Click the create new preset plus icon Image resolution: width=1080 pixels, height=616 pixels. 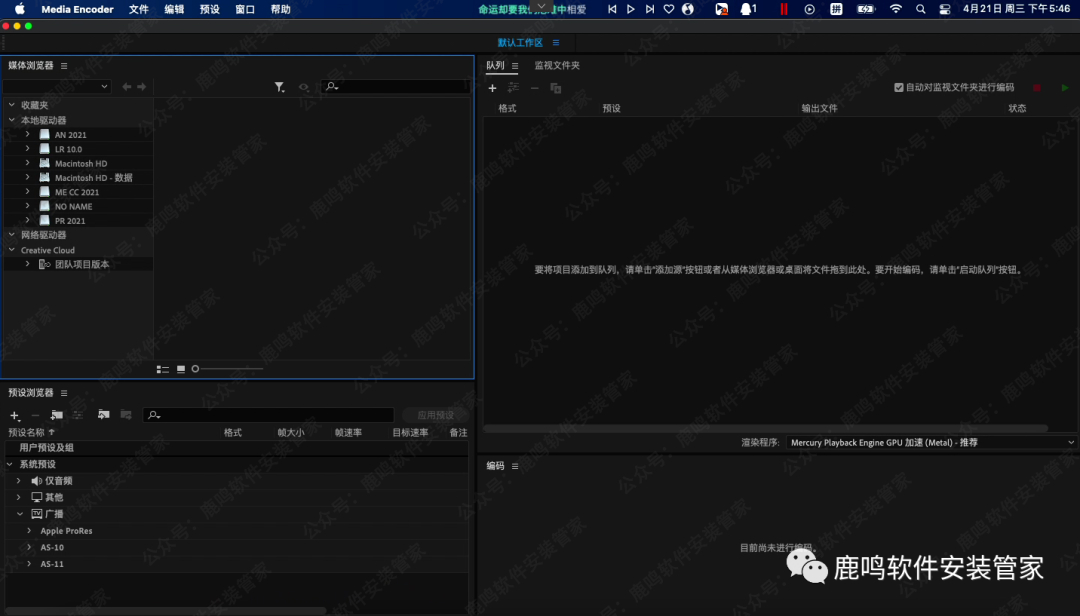coord(14,415)
